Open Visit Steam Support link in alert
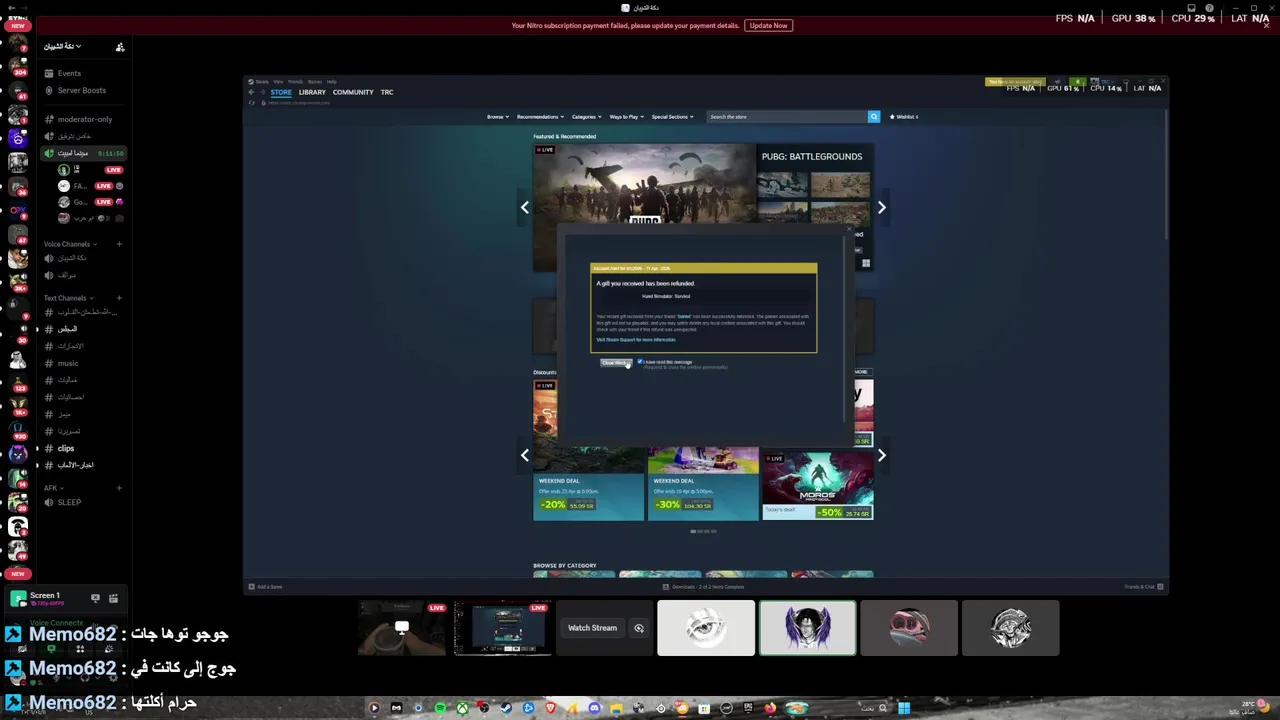This screenshot has height=720, width=1280. (636, 340)
